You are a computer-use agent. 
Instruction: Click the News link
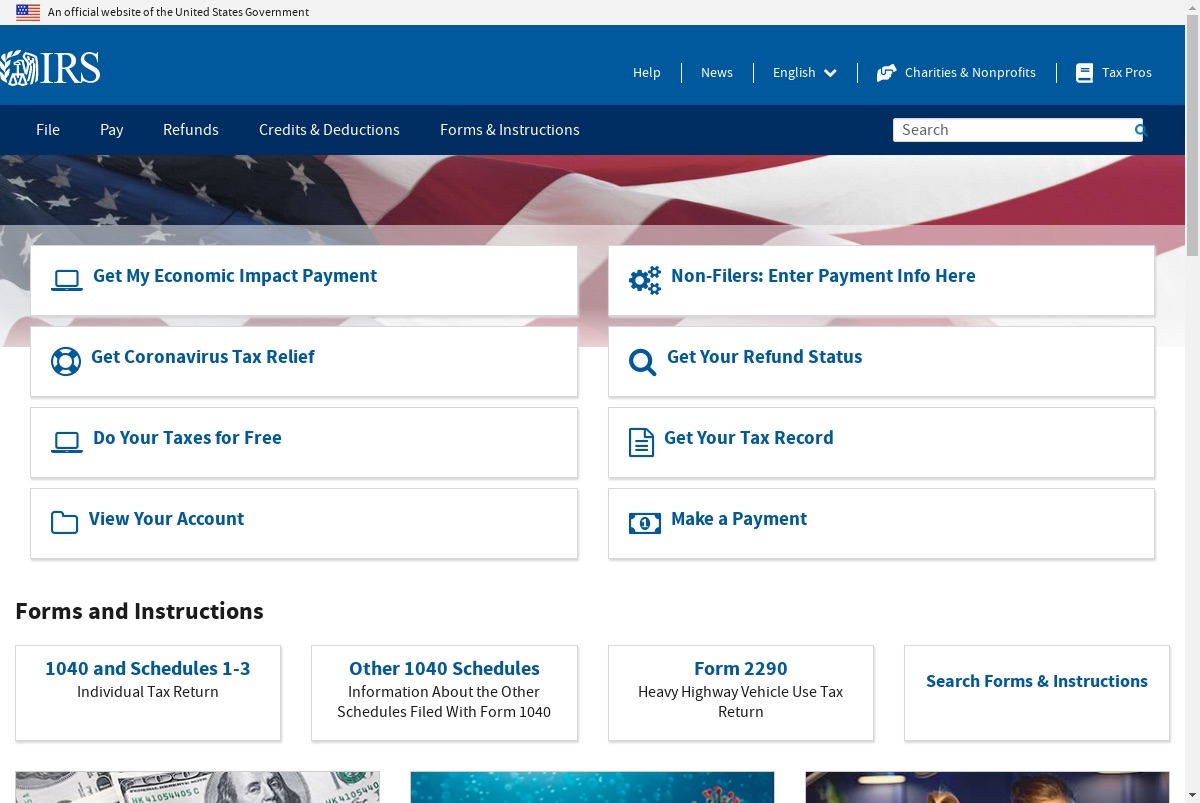(717, 73)
